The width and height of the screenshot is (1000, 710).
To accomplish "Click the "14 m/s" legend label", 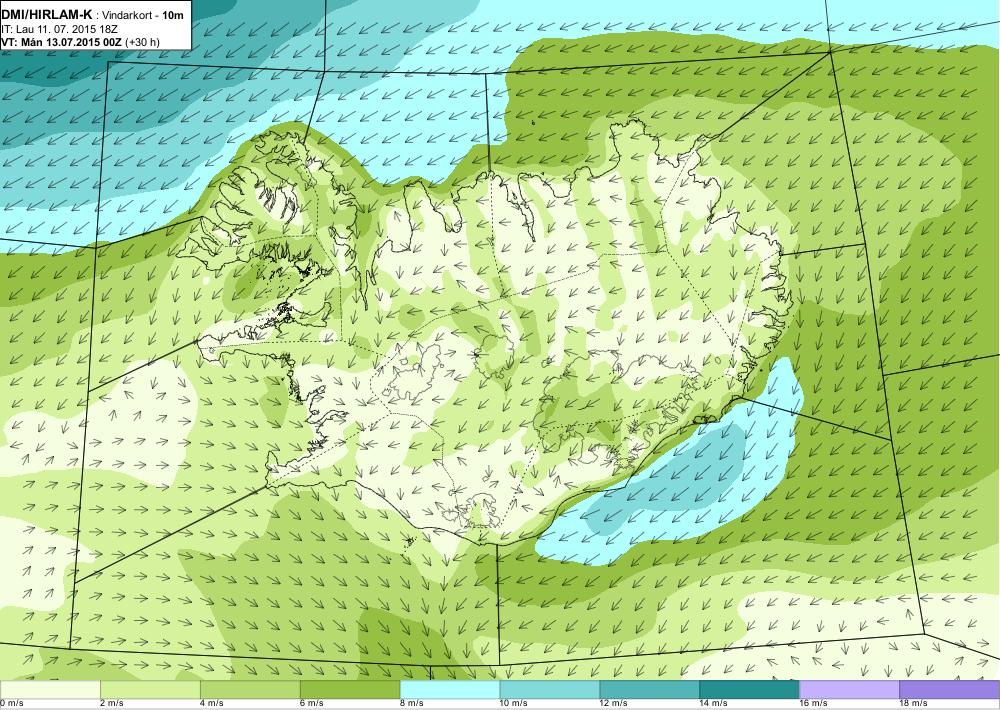I will click(x=714, y=704).
